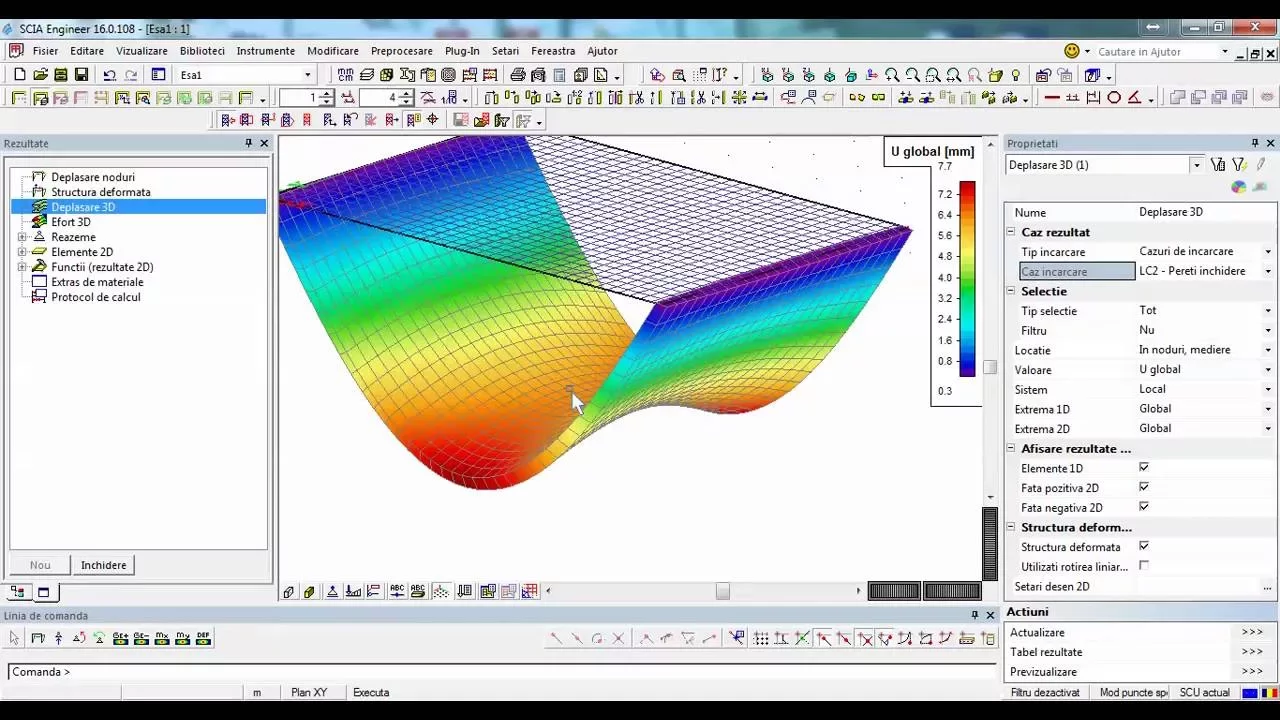Click the light bulb icon in view toolbar
The image size is (1280, 720).
[1016, 75]
